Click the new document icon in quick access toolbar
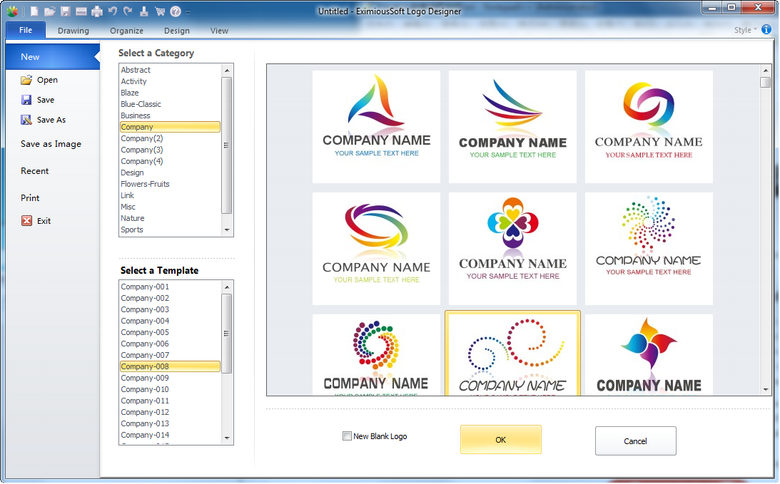780x484 pixels. coord(33,11)
